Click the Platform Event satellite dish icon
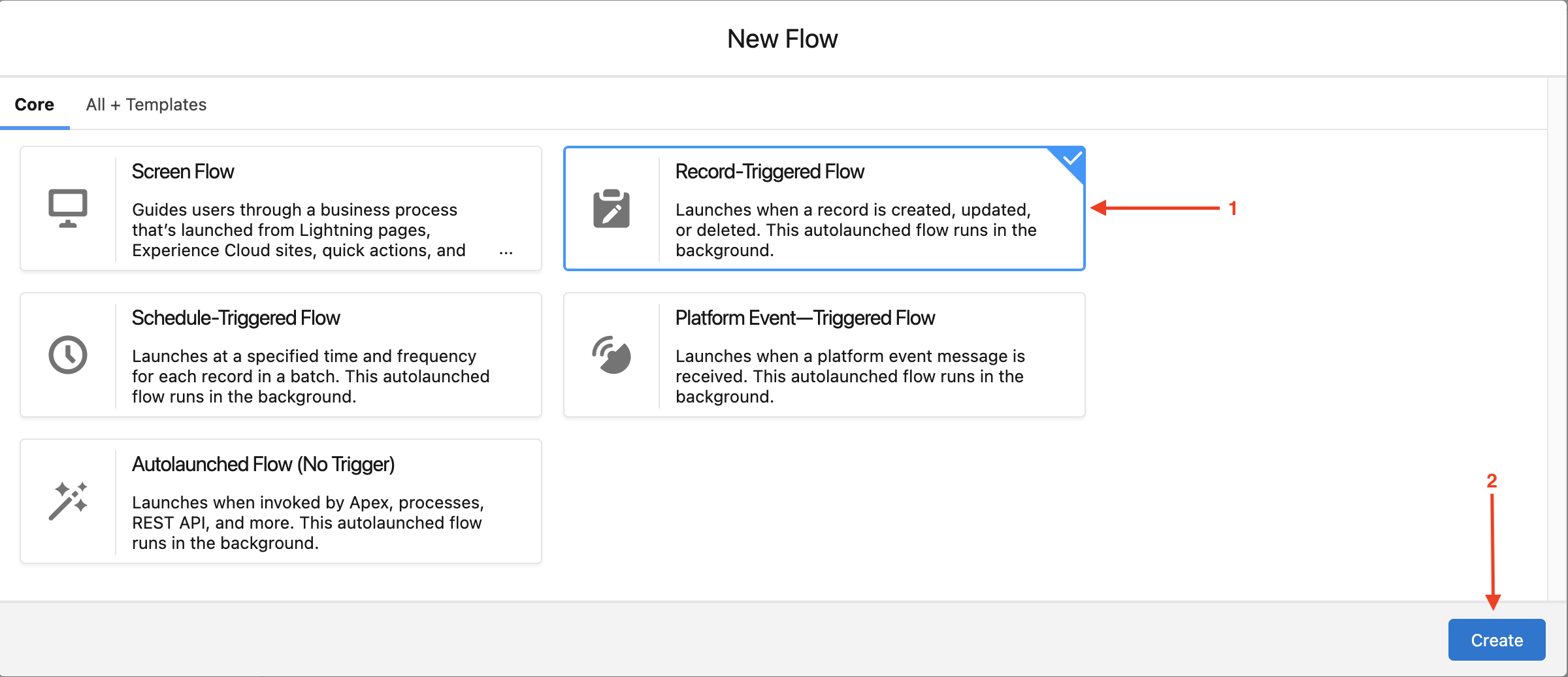1568x677 pixels. coord(612,355)
